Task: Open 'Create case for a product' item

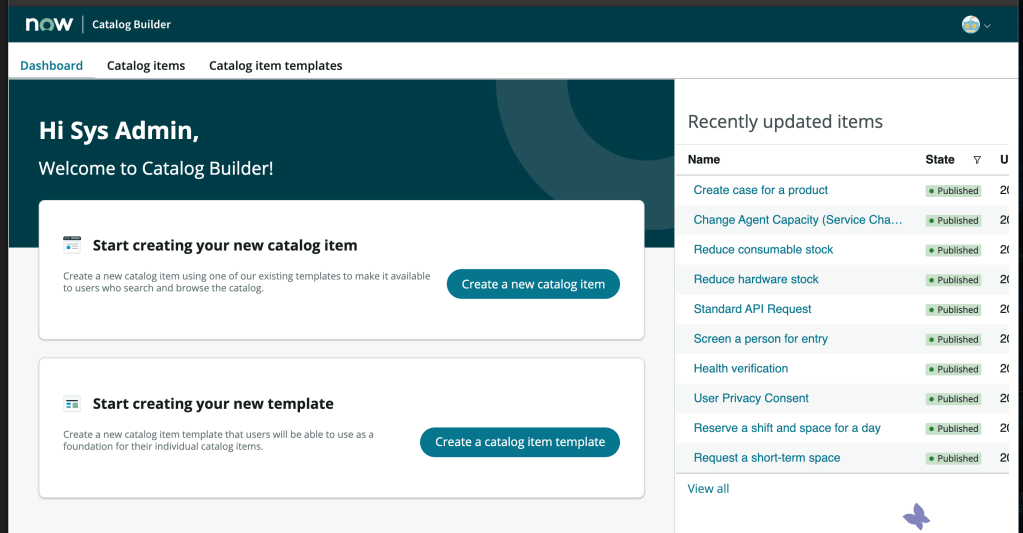Action: click(x=760, y=190)
